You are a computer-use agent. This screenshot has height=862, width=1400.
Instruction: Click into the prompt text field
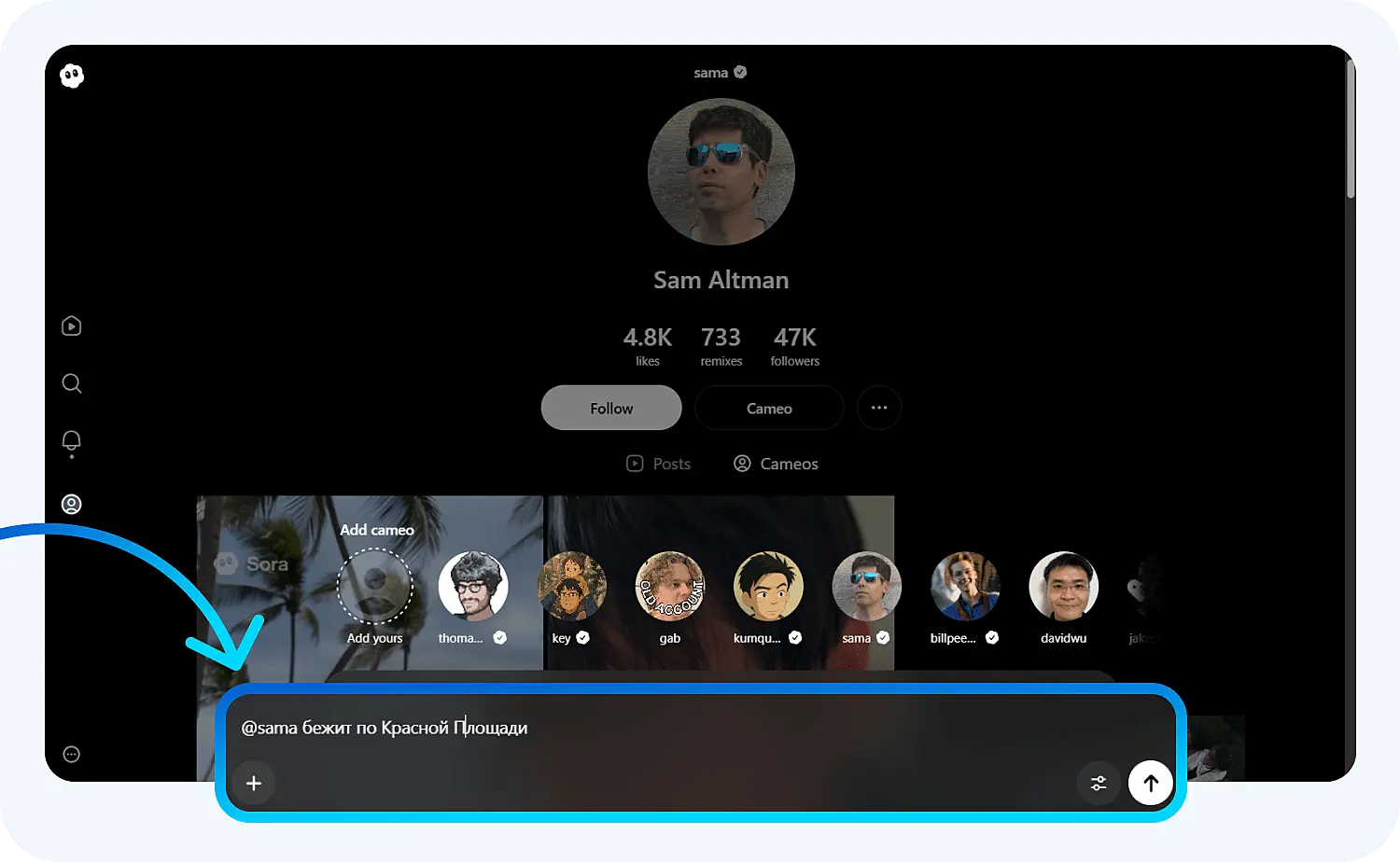pos(700,728)
